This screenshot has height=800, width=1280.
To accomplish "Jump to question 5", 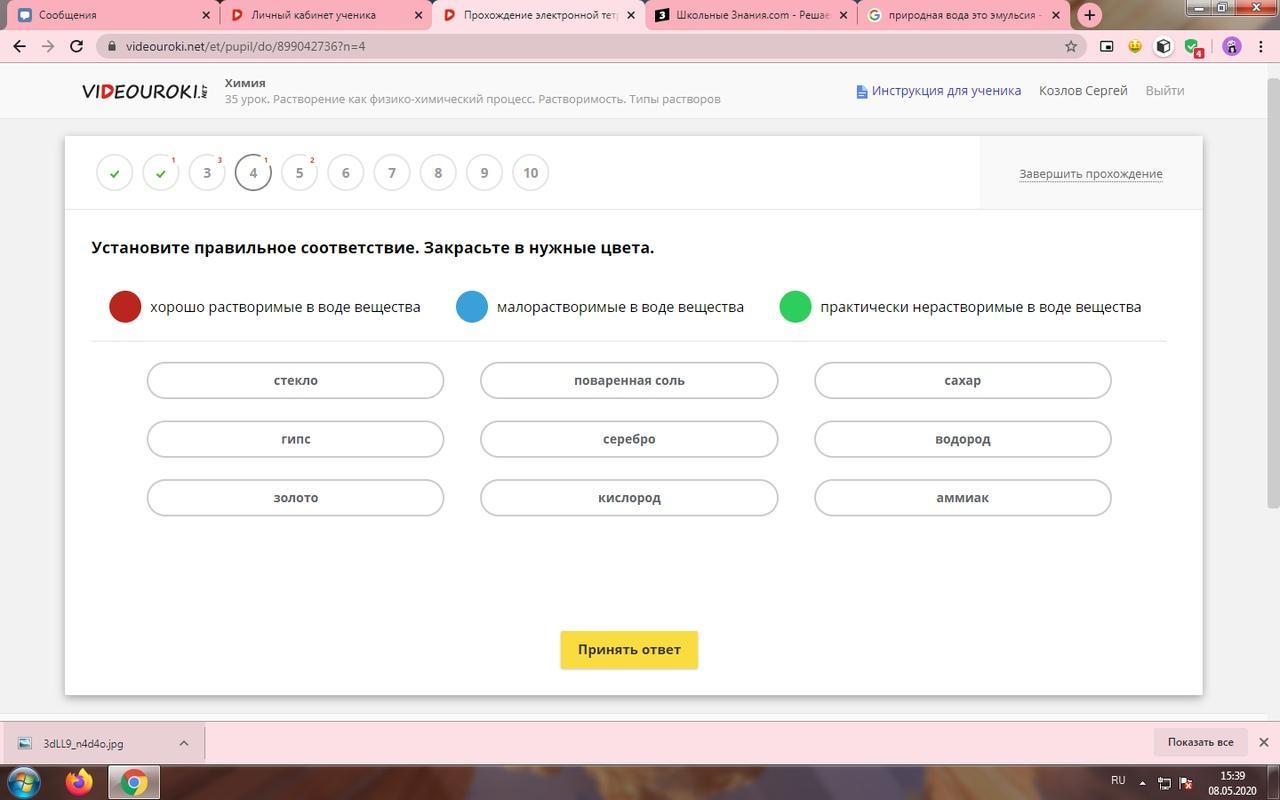I will pos(299,173).
